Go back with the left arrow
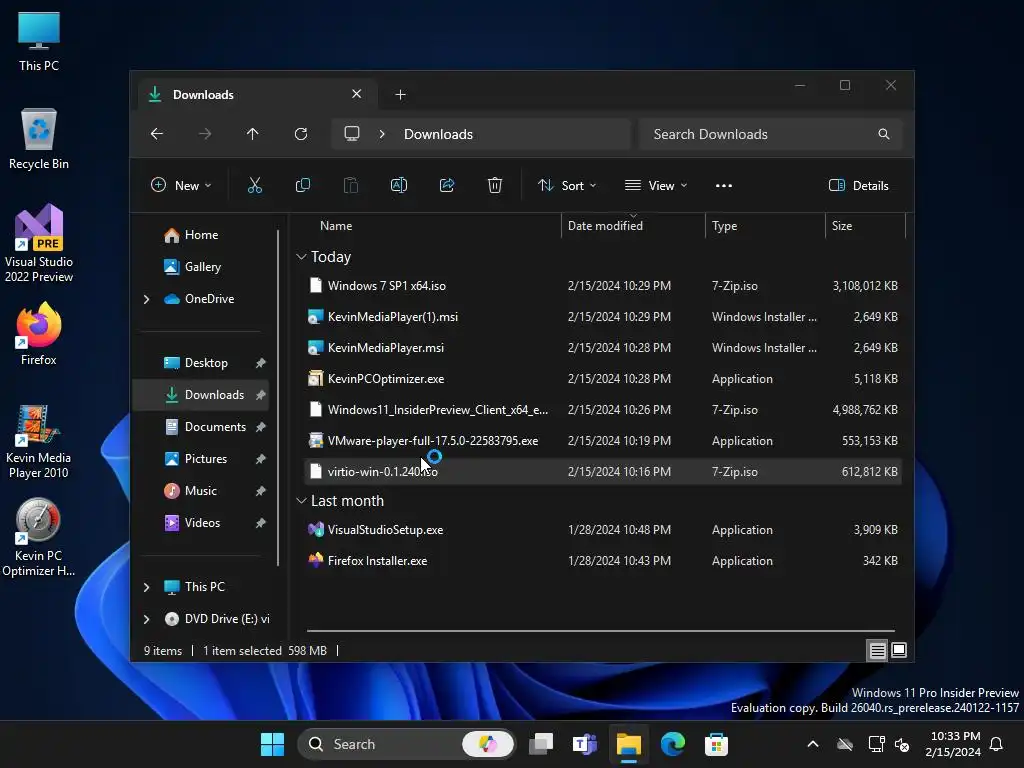Screen dimensions: 1024x768 (x=157, y=134)
